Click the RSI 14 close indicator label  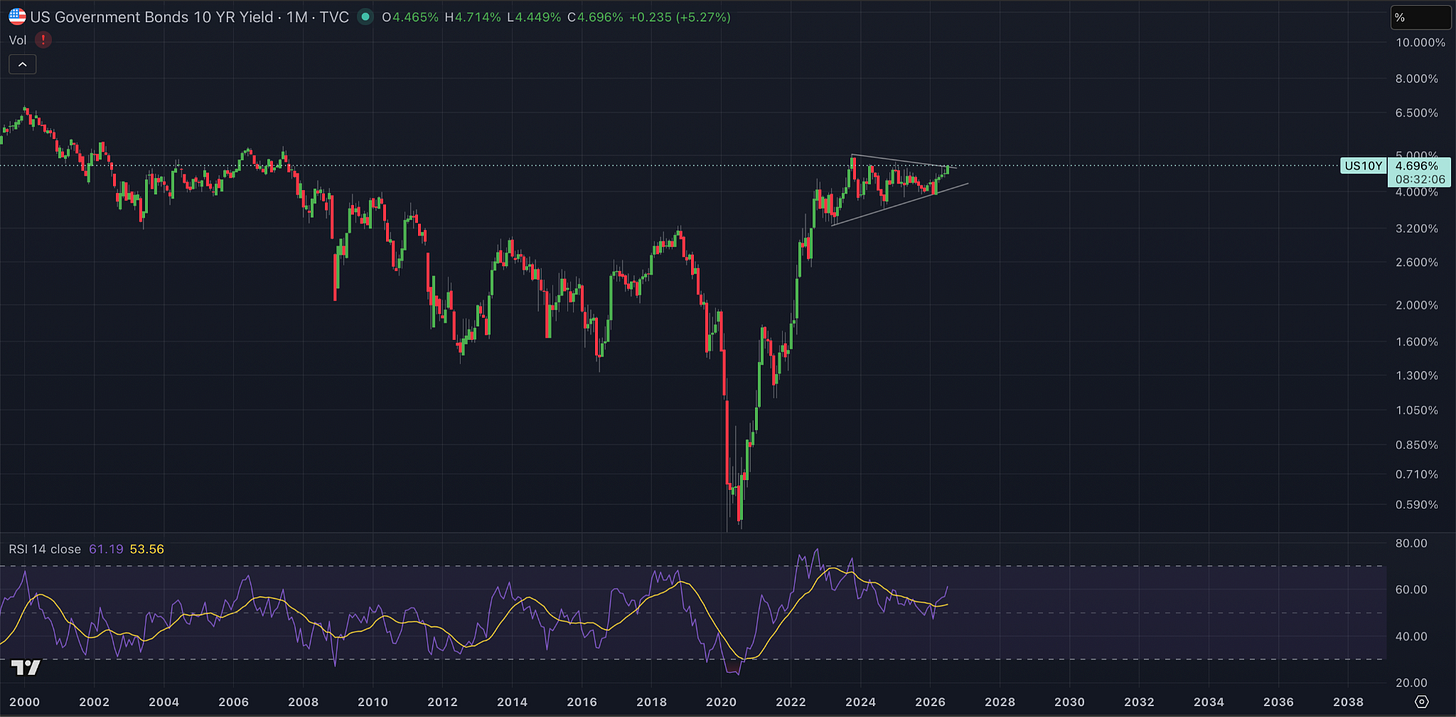pos(47,548)
